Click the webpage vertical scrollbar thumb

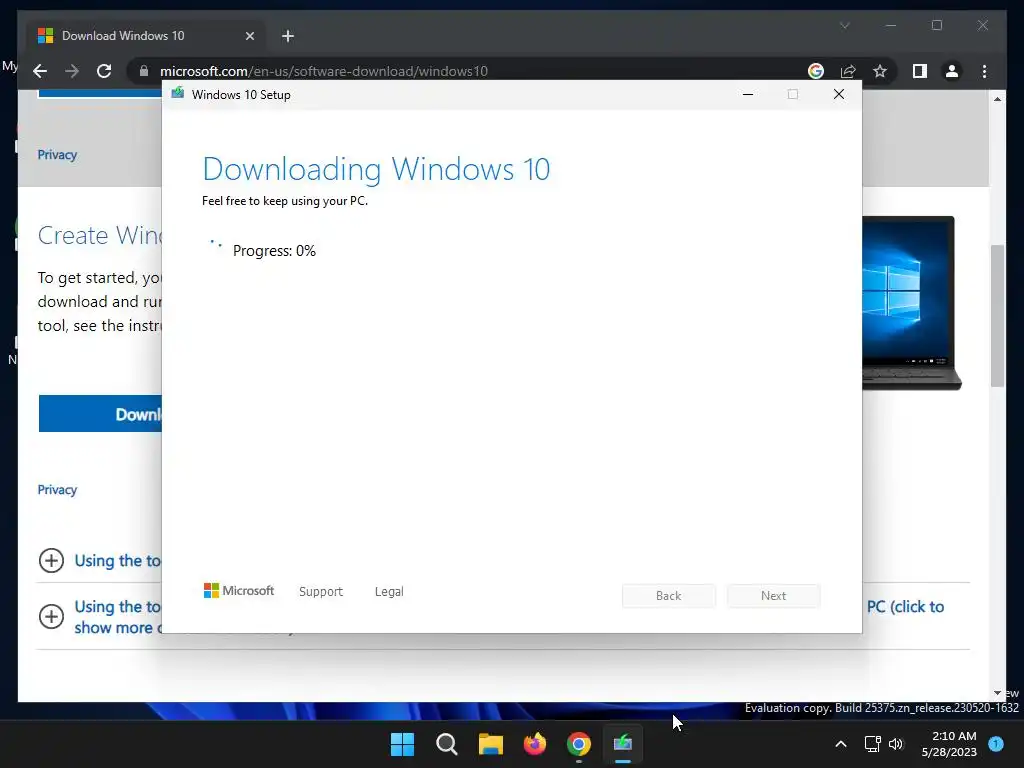(x=997, y=316)
